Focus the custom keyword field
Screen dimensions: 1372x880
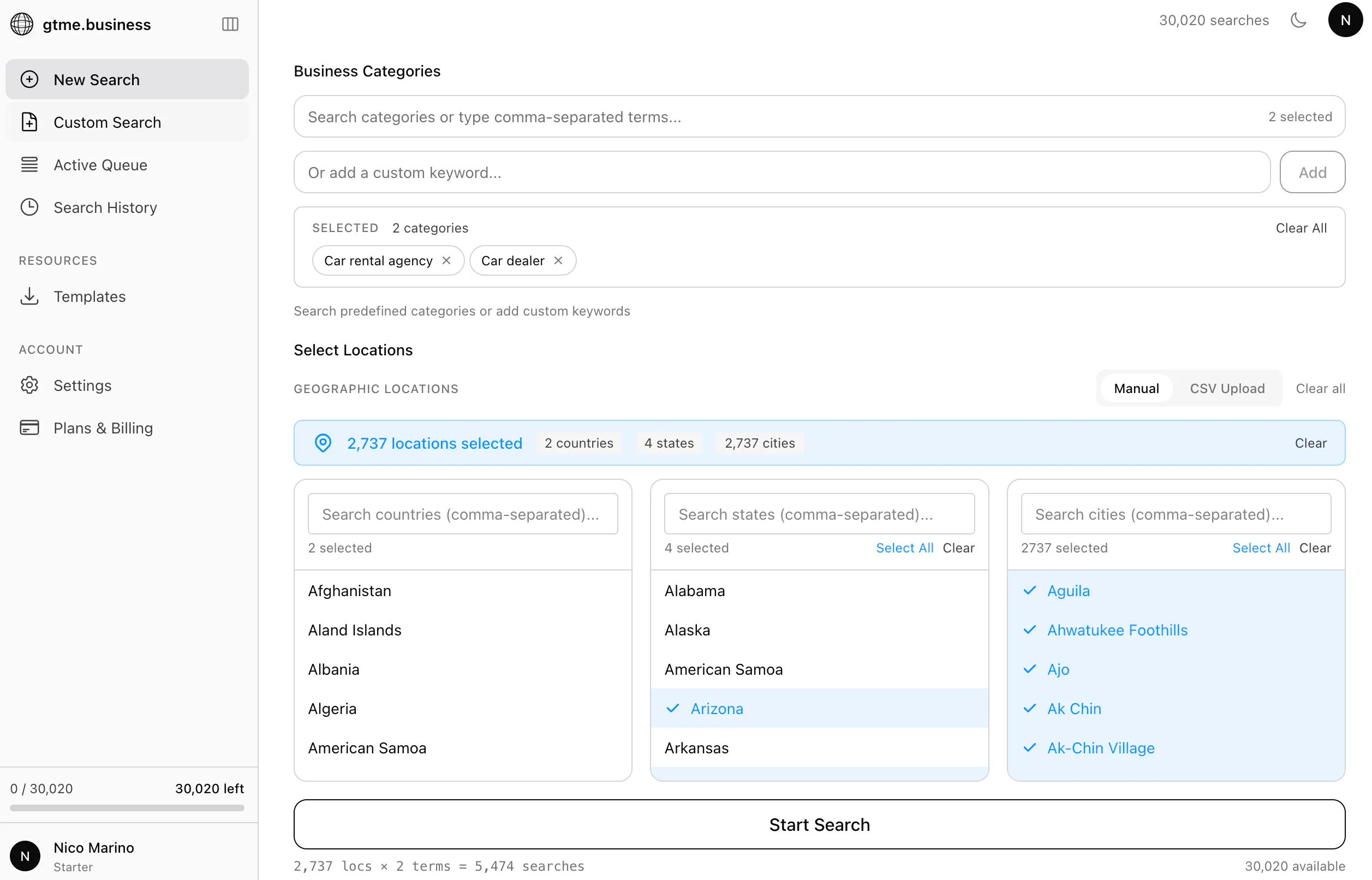pos(782,172)
